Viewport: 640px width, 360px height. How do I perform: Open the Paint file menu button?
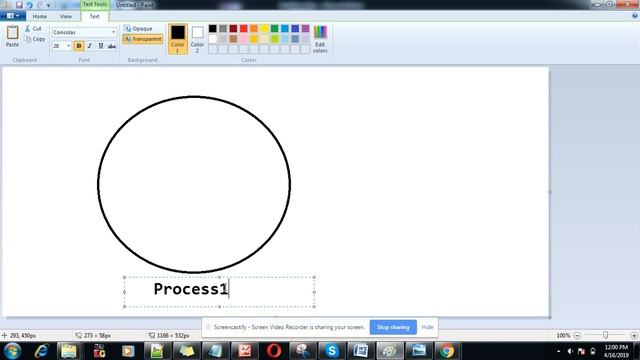tap(13, 16)
